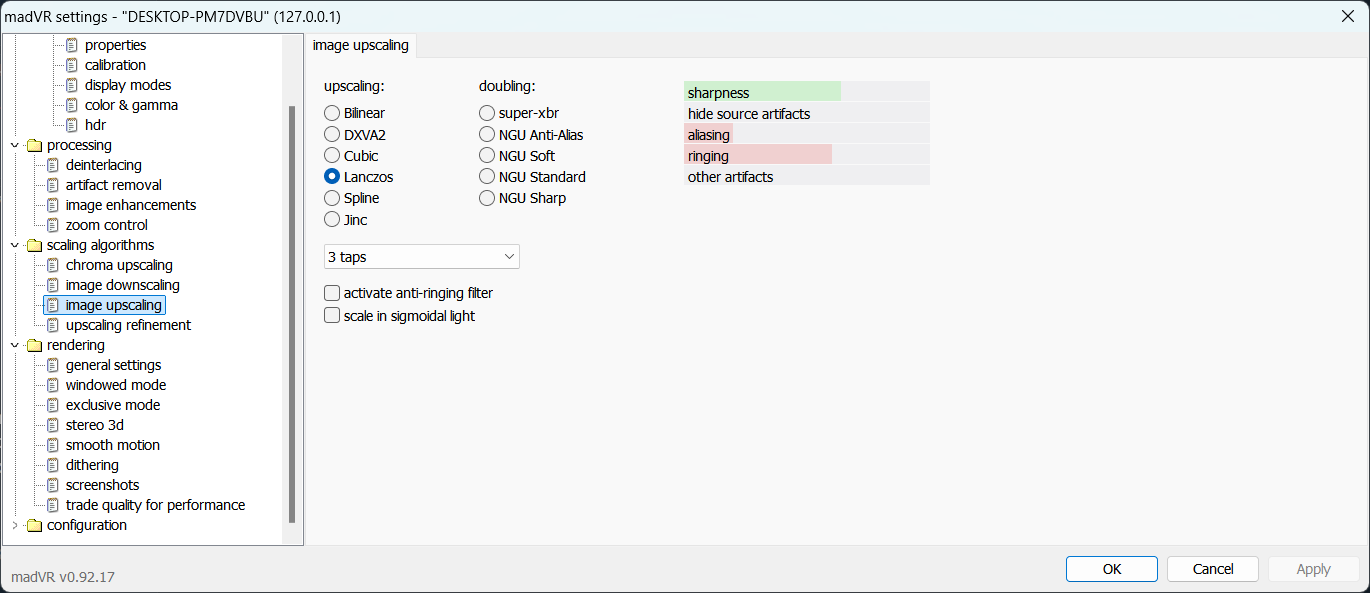The width and height of the screenshot is (1370, 593).
Task: Select the Jinc upscaling radio button
Action: pyautogui.click(x=332, y=219)
